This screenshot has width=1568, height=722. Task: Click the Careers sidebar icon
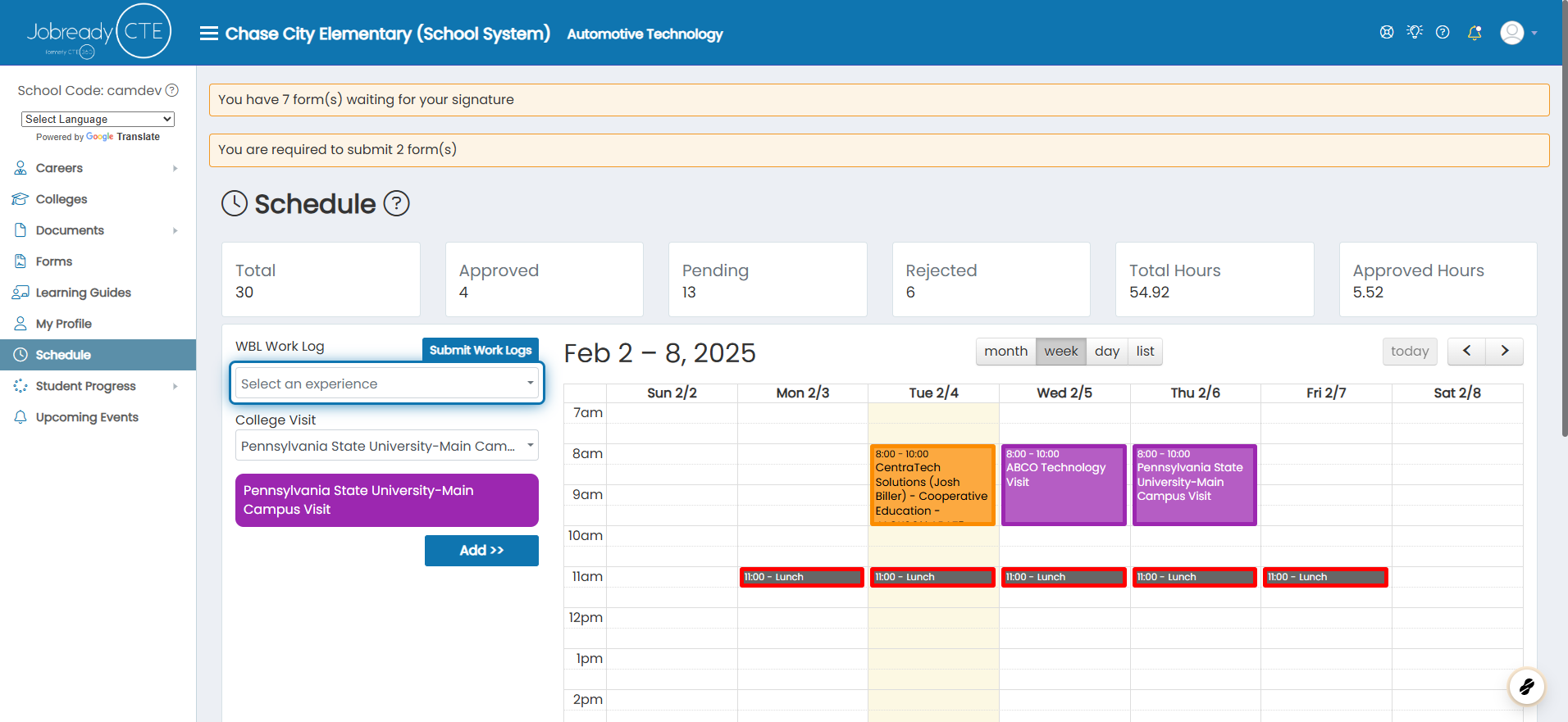pyautogui.click(x=21, y=168)
